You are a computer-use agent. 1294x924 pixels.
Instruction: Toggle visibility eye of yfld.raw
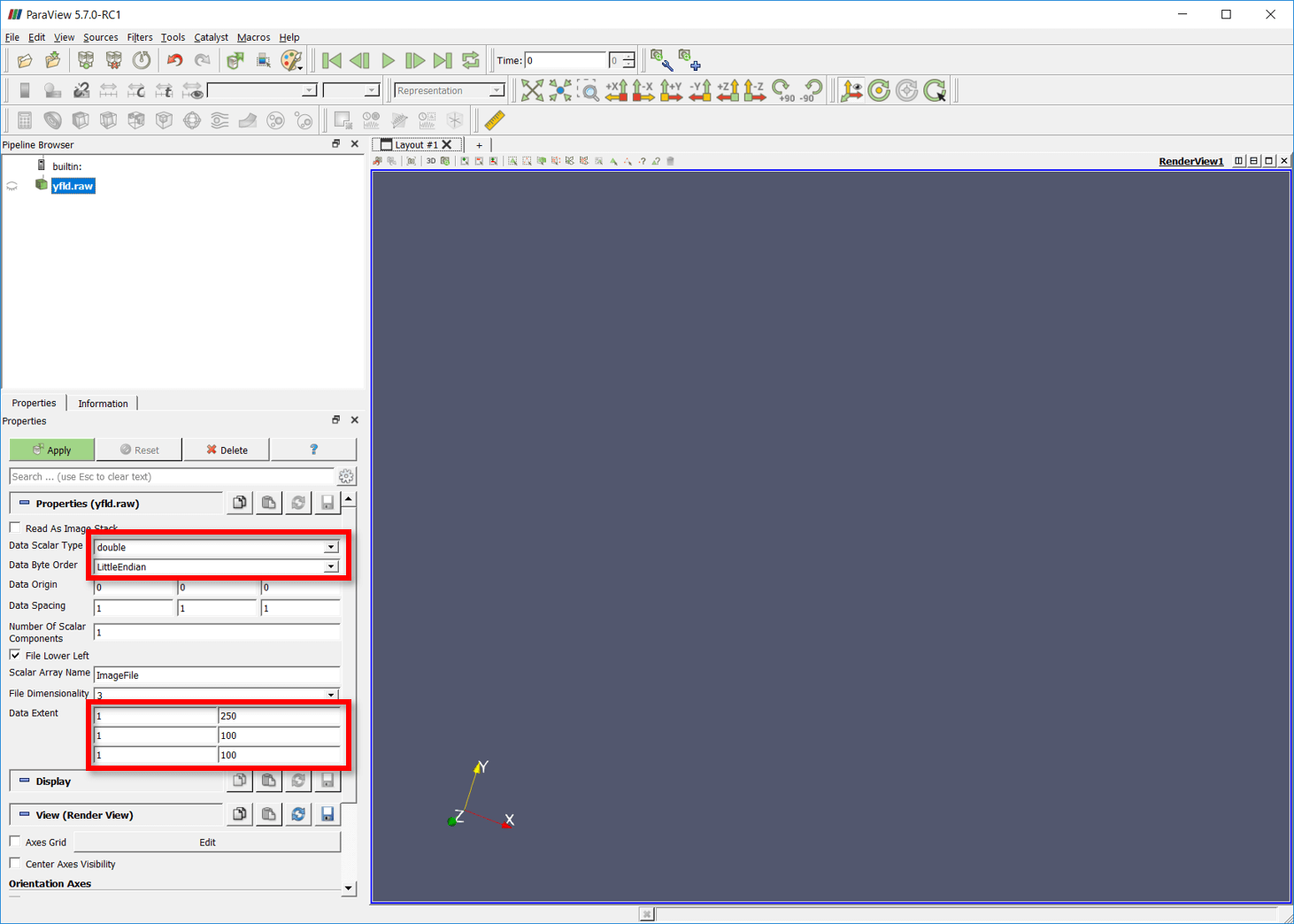pos(12,186)
